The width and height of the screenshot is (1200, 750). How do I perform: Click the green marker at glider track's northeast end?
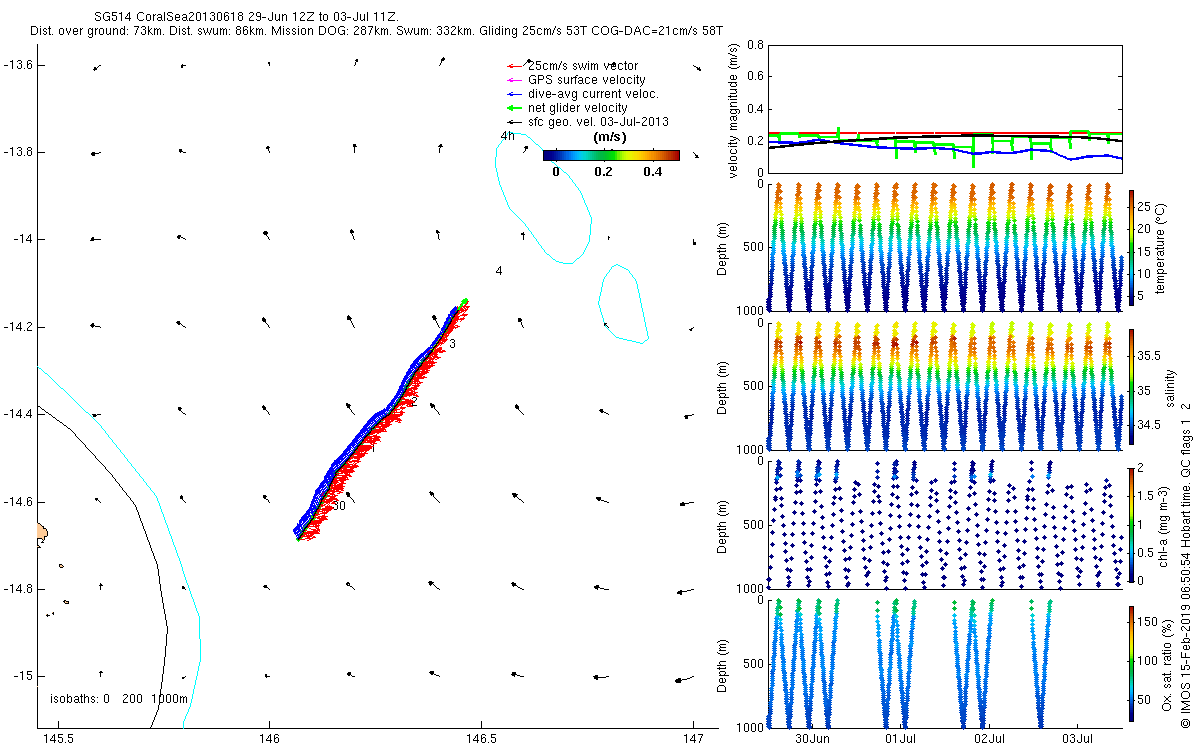pyautogui.click(x=465, y=301)
